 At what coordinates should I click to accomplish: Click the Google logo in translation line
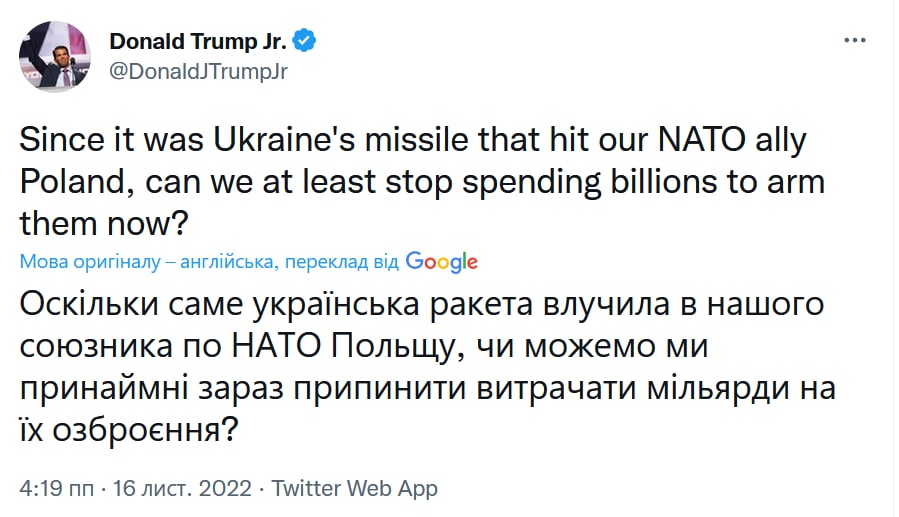(x=442, y=262)
